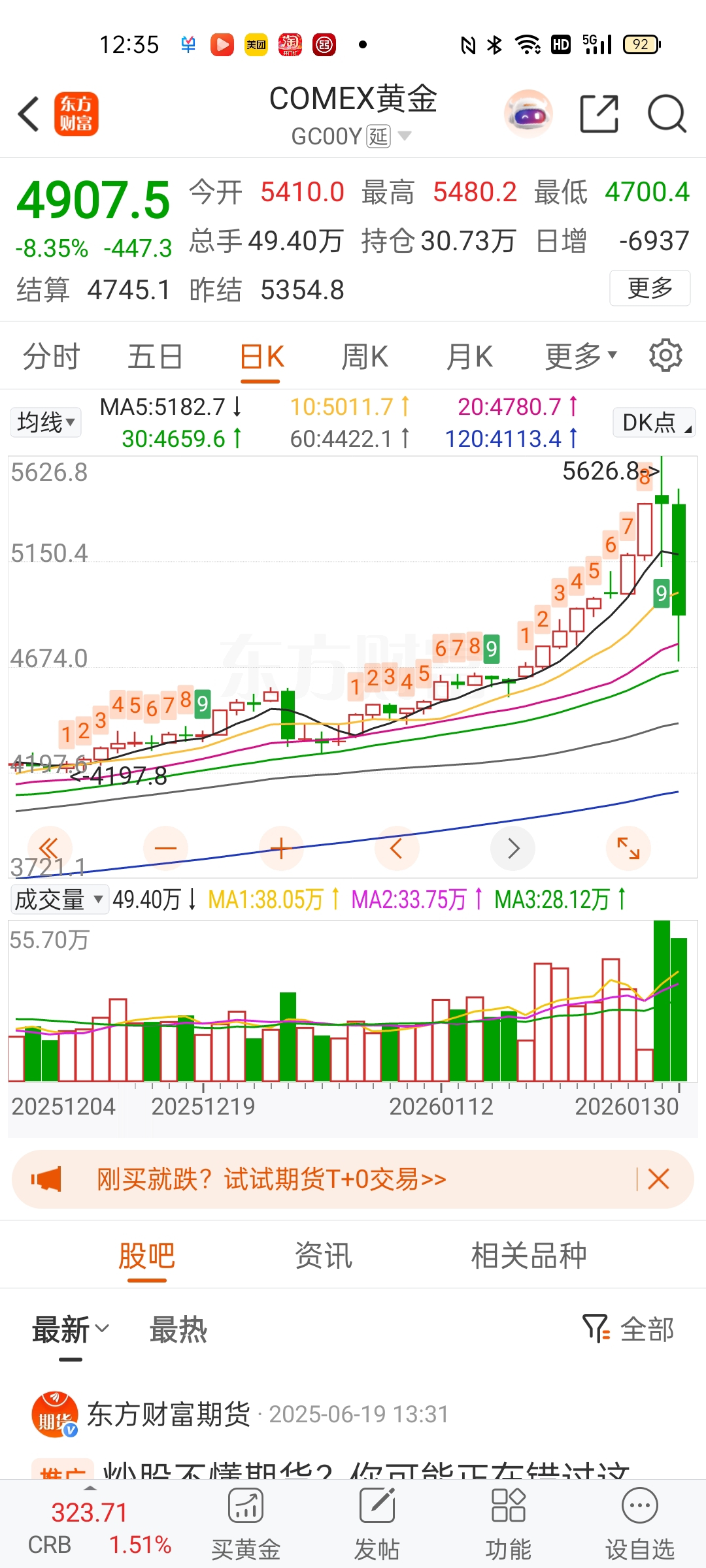Screen dimensions: 706x1568
Task: Tap the battery status icon
Action: tap(642, 44)
